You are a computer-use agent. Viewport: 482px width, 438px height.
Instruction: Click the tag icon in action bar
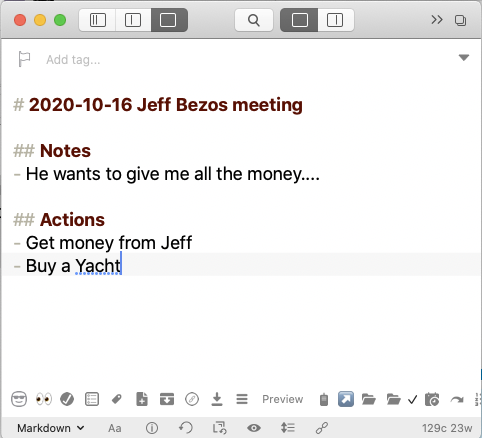point(117,399)
